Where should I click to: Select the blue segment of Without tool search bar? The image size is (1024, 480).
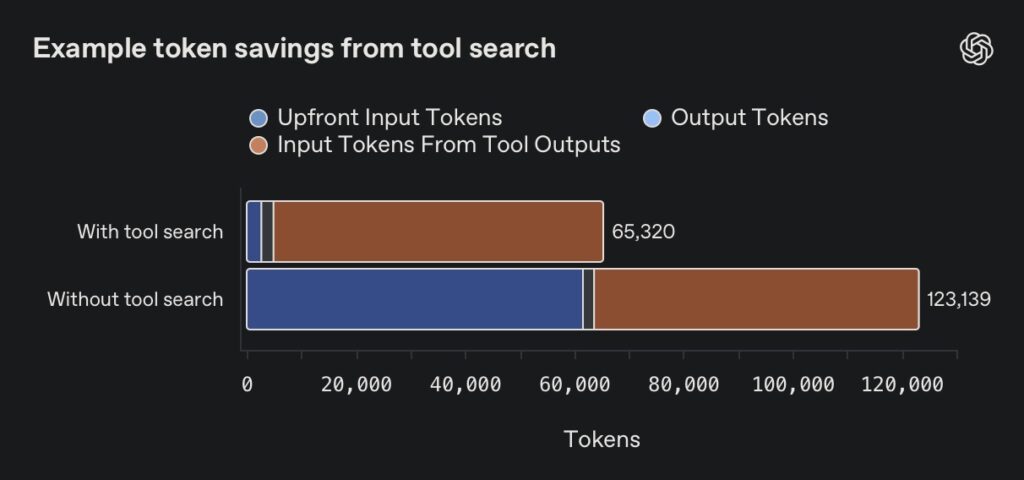(414, 299)
